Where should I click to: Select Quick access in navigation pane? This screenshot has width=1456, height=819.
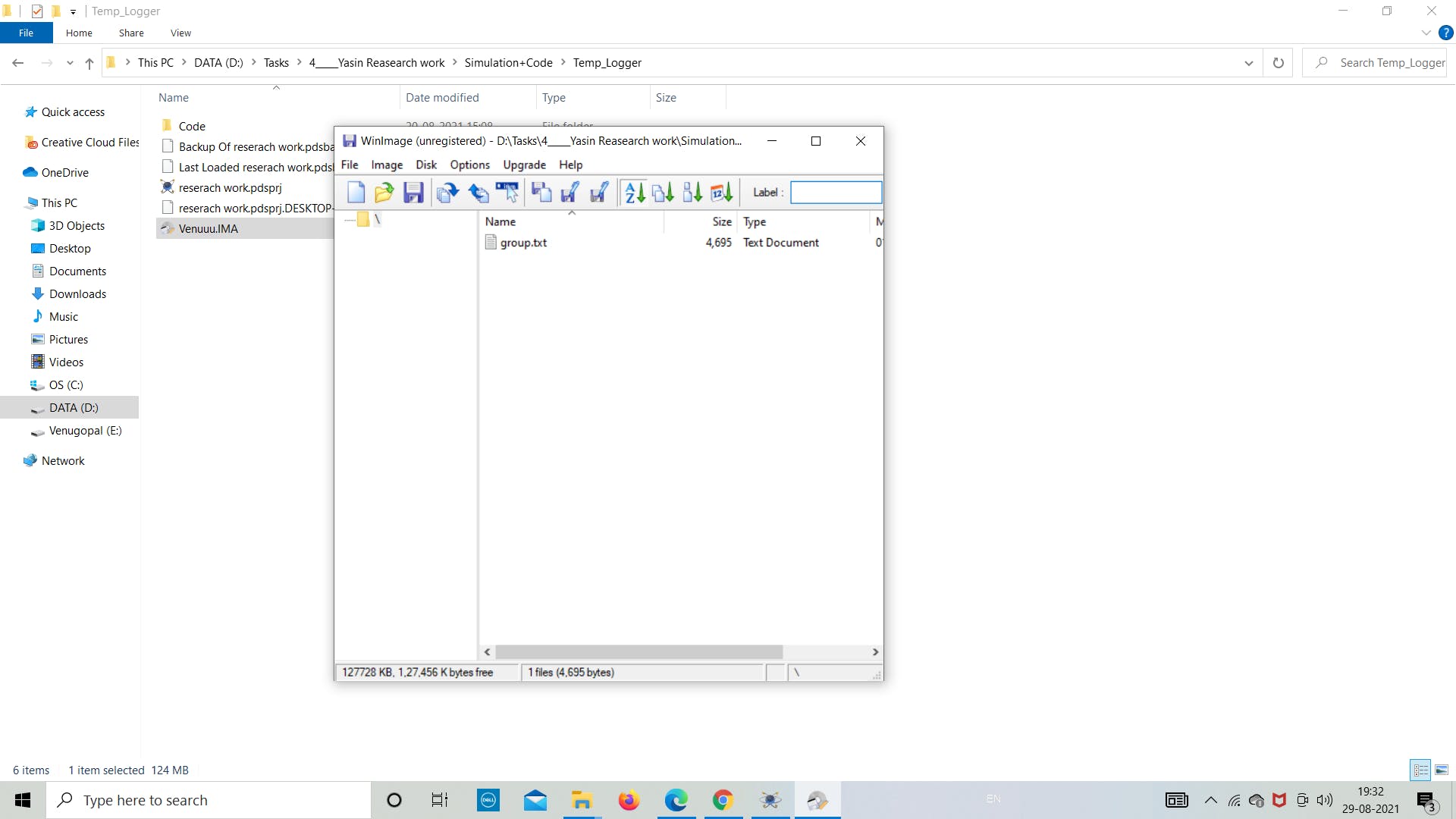pyautogui.click(x=73, y=112)
